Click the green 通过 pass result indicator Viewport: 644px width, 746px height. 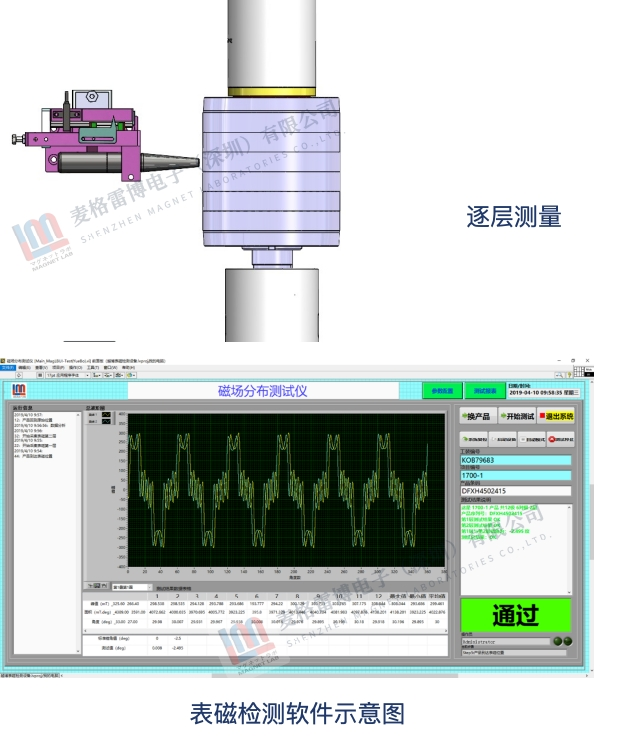516,615
